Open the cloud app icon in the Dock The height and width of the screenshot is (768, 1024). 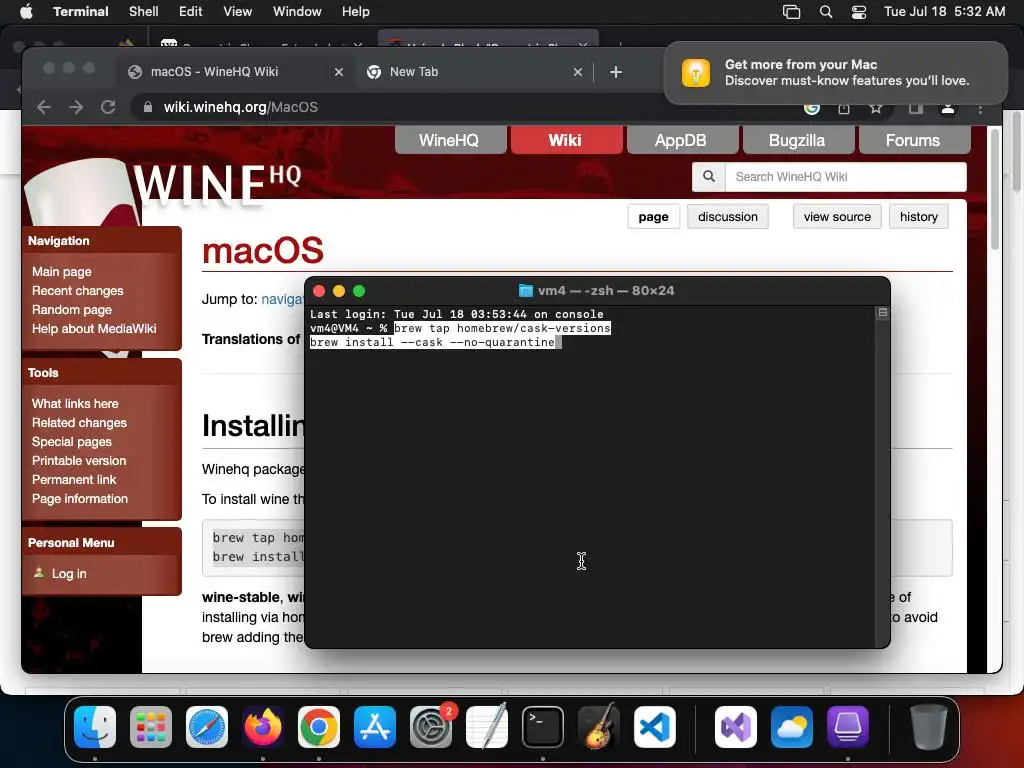point(792,727)
